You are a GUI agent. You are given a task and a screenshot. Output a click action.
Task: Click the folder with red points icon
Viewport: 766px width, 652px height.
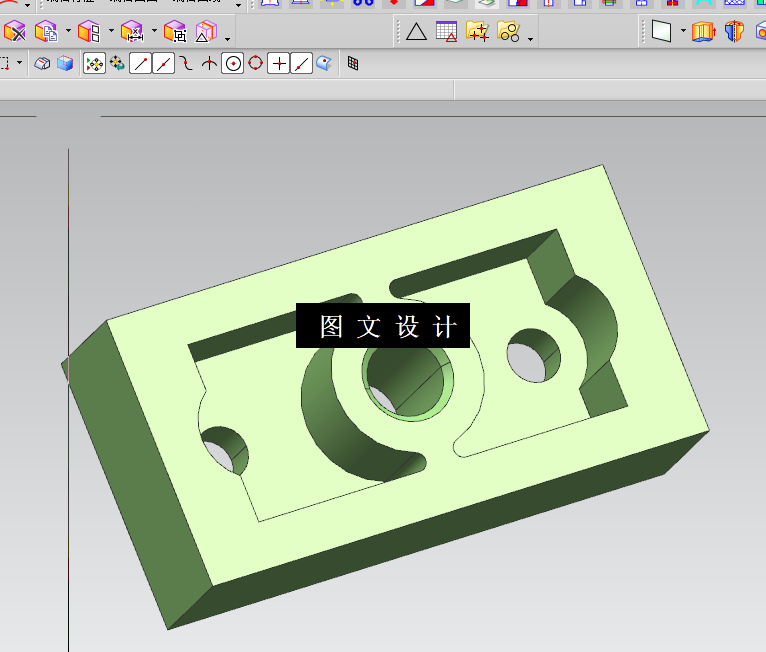click(x=477, y=32)
